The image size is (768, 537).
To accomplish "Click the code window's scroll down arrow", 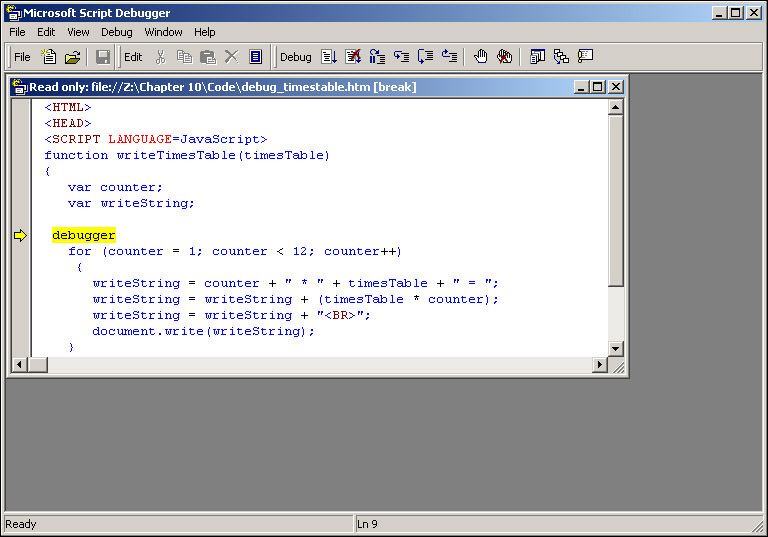I will pos(616,348).
